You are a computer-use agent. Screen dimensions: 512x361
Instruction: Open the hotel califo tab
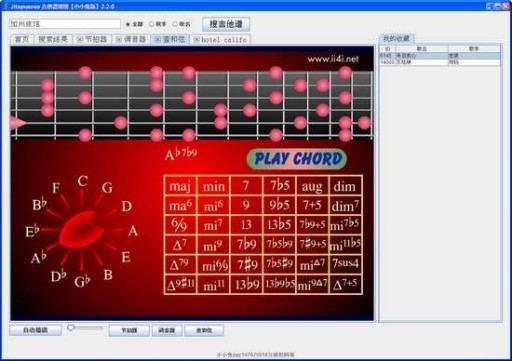[221, 39]
